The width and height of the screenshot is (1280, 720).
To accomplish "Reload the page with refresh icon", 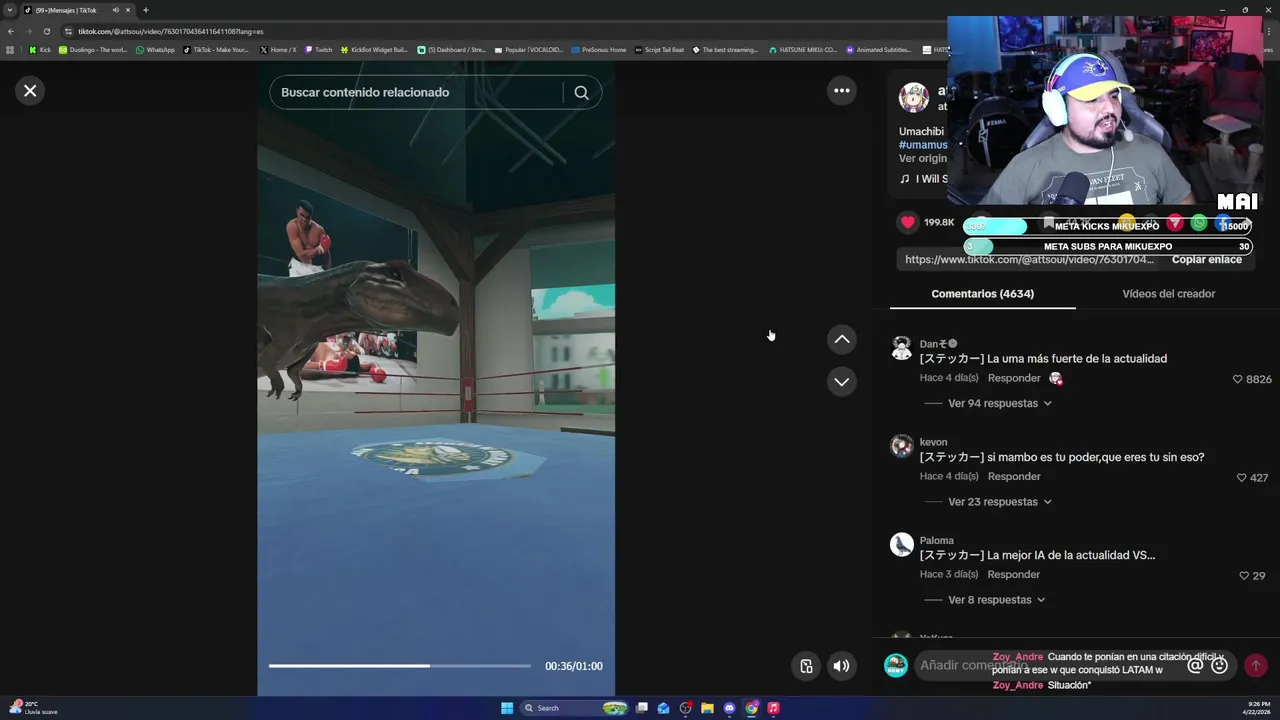I will tap(46, 31).
